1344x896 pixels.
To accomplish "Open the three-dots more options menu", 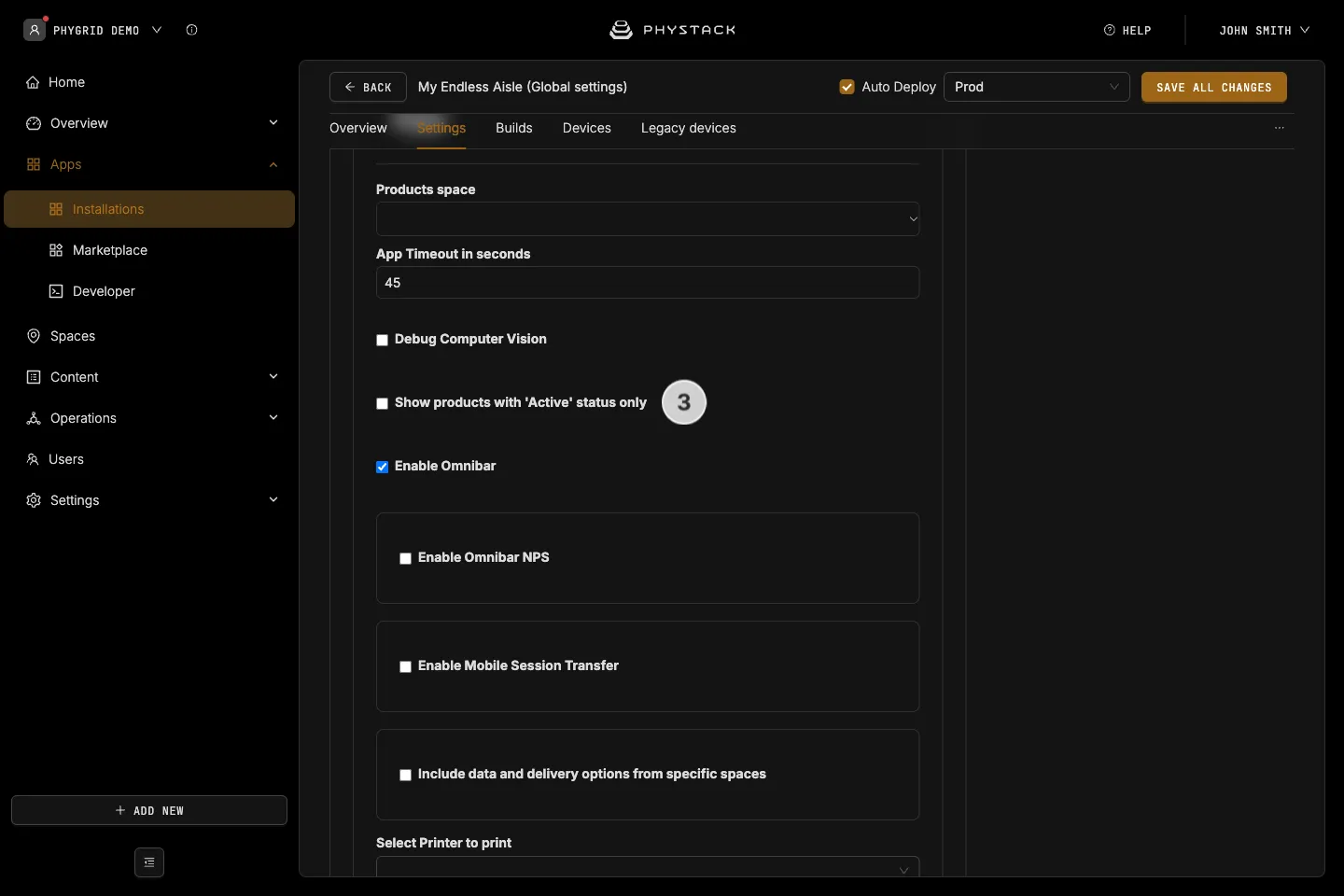I will (x=1280, y=128).
